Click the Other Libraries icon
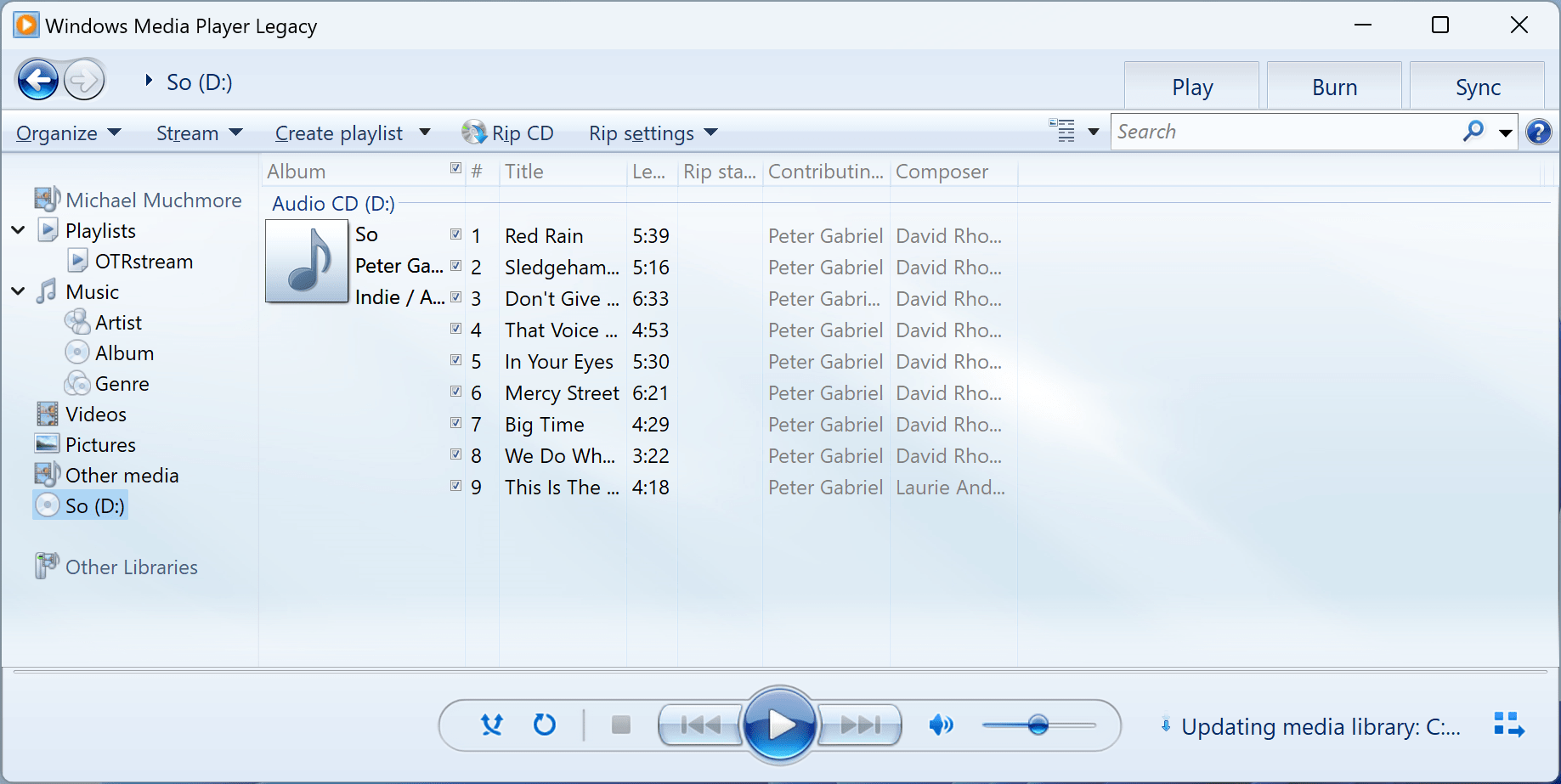 47,566
